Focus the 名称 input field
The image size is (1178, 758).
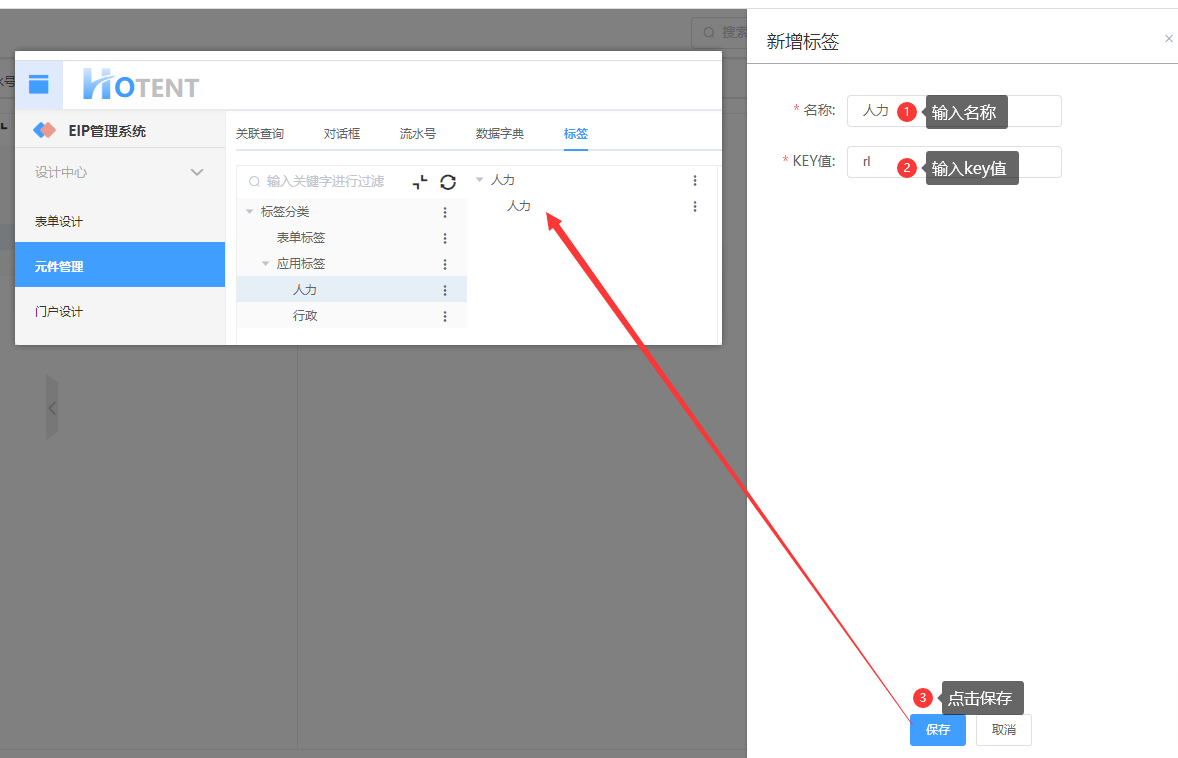954,111
